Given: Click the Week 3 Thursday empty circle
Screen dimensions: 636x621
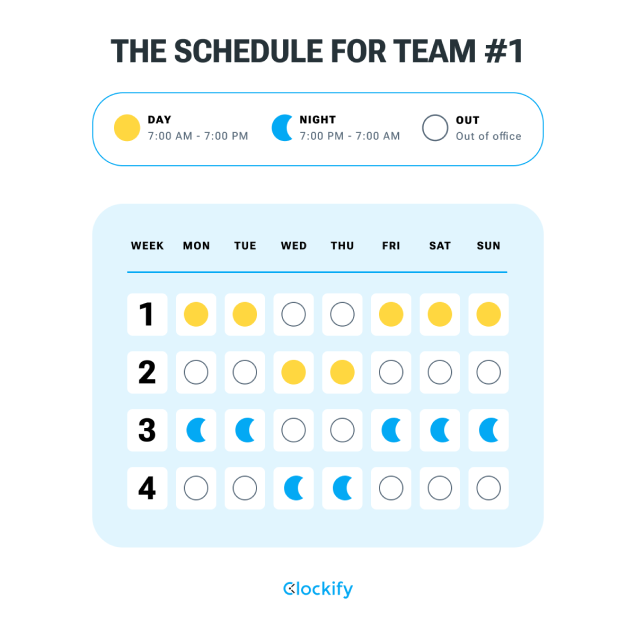Looking at the screenshot, I should [x=342, y=430].
